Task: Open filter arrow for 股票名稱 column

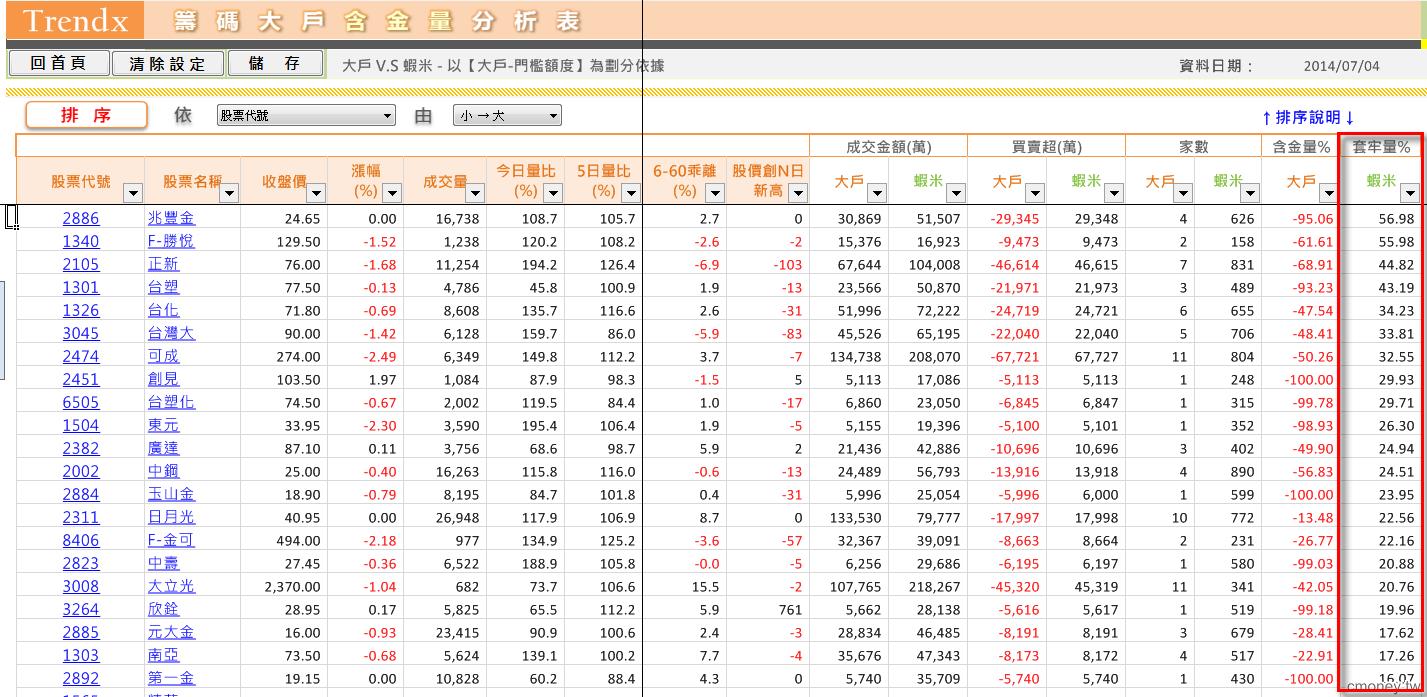Action: [x=229, y=193]
